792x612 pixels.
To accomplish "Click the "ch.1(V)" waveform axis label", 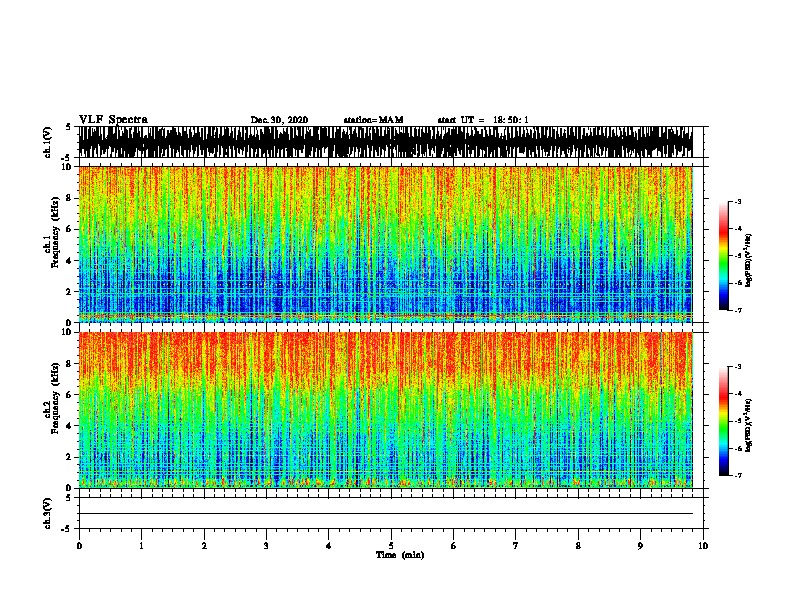I will click(47, 142).
